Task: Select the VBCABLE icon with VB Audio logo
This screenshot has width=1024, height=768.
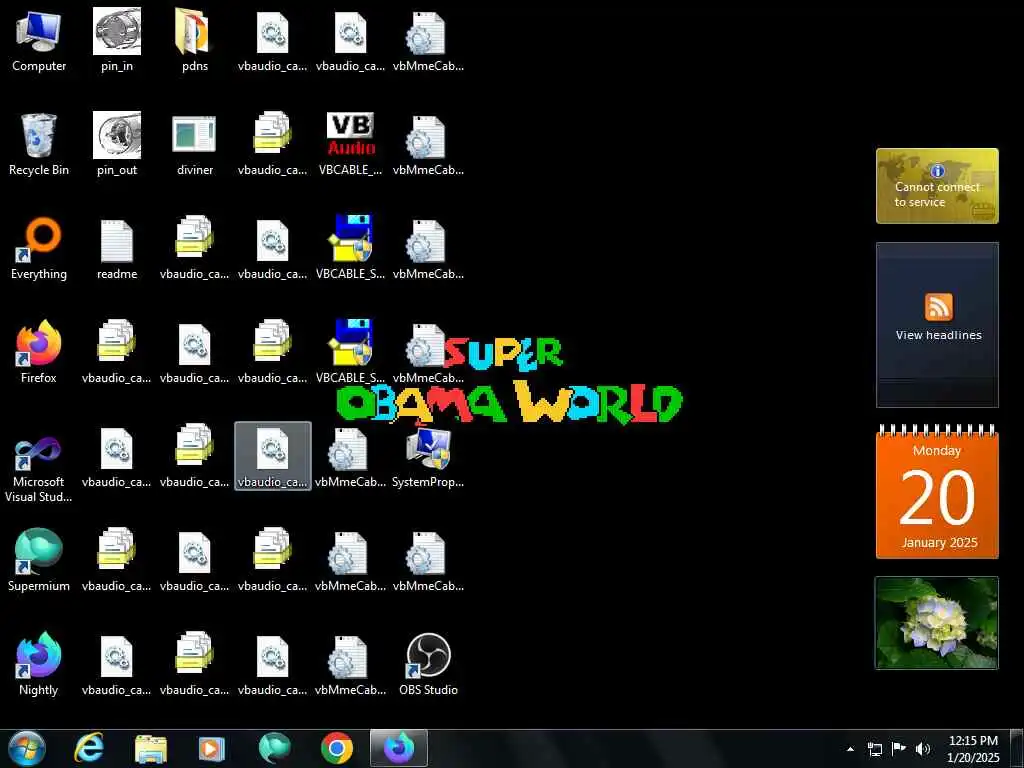Action: point(351,144)
